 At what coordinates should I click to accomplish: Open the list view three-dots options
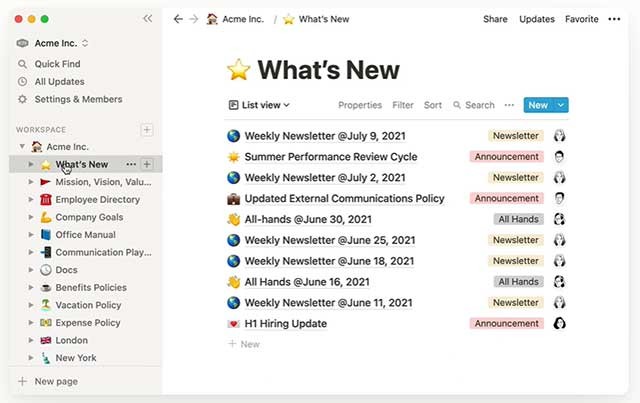(x=509, y=105)
